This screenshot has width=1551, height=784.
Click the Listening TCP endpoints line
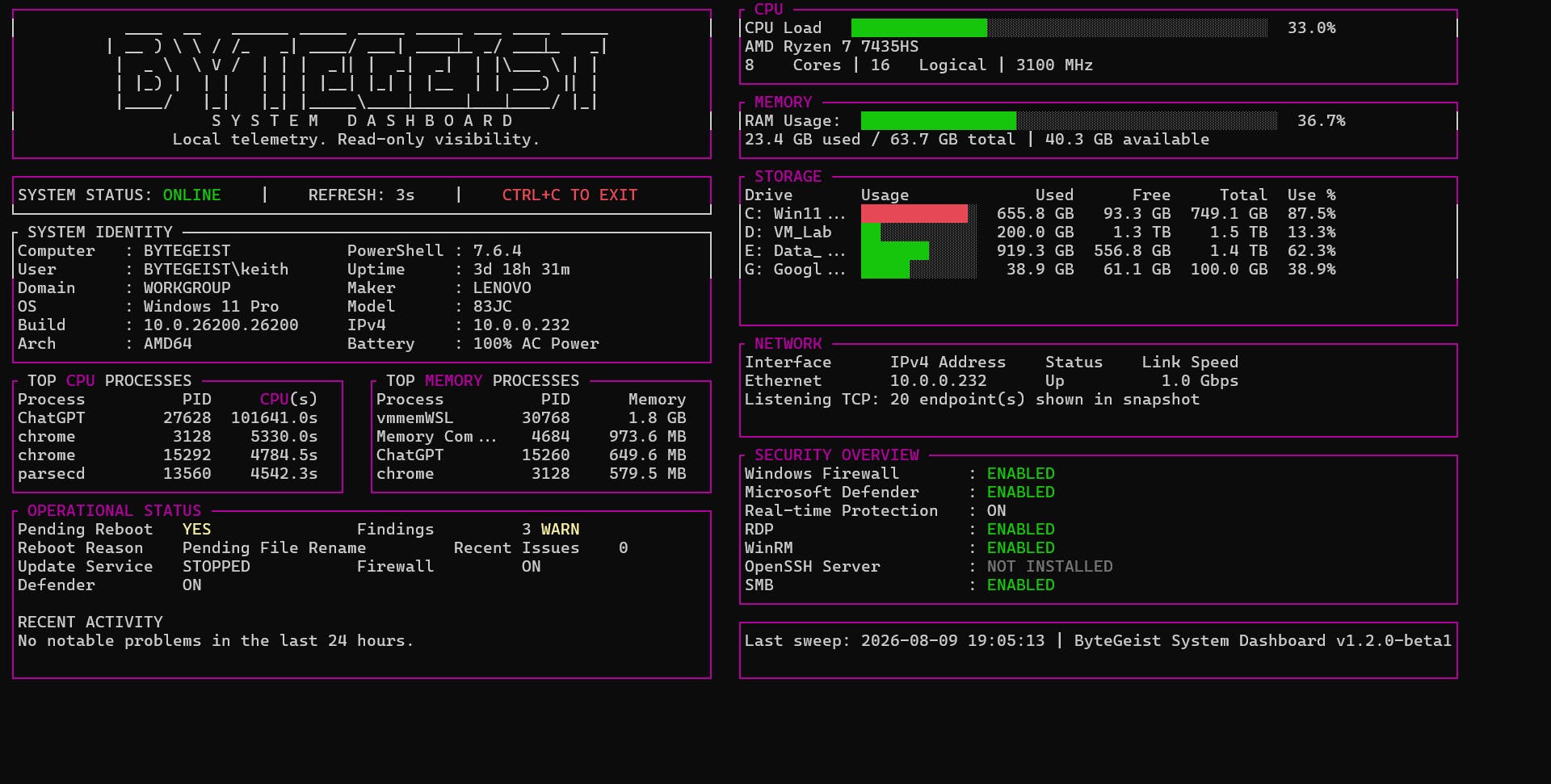(973, 399)
